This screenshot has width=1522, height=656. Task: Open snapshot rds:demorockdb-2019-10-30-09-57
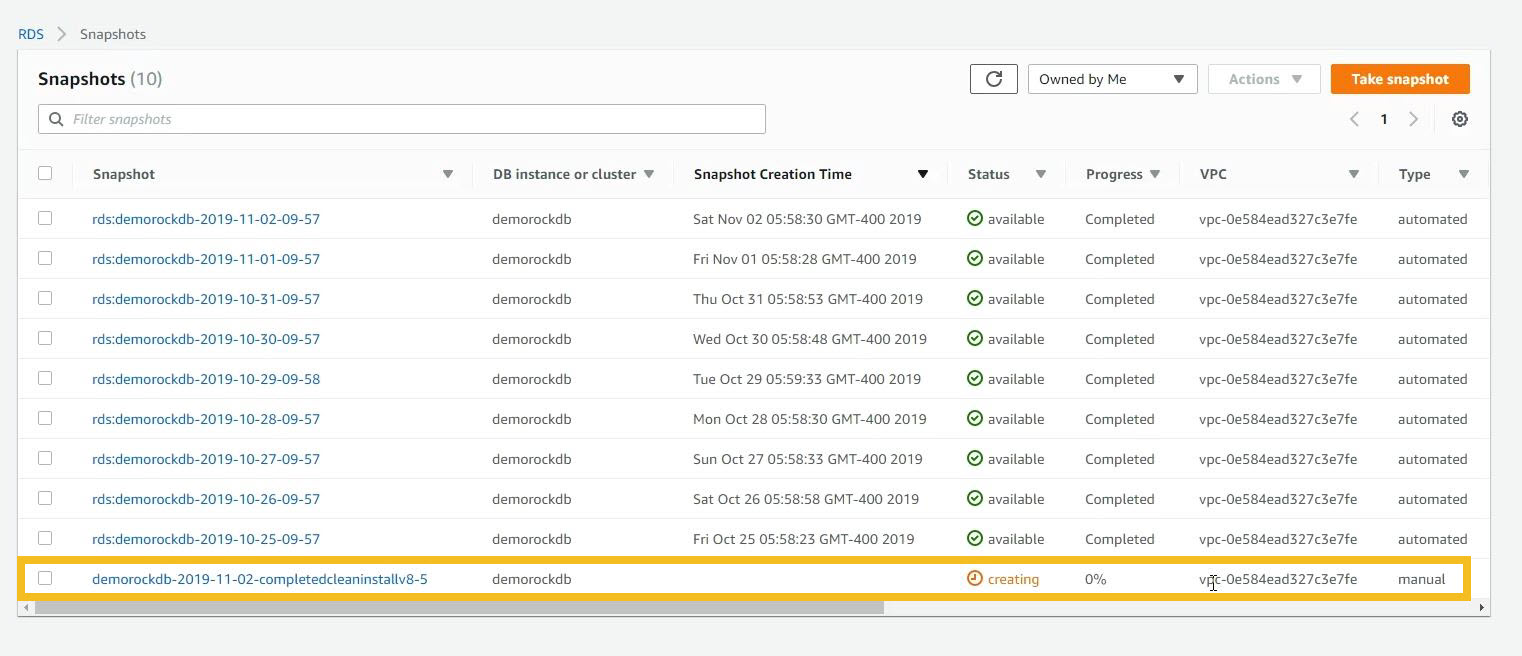[206, 339]
